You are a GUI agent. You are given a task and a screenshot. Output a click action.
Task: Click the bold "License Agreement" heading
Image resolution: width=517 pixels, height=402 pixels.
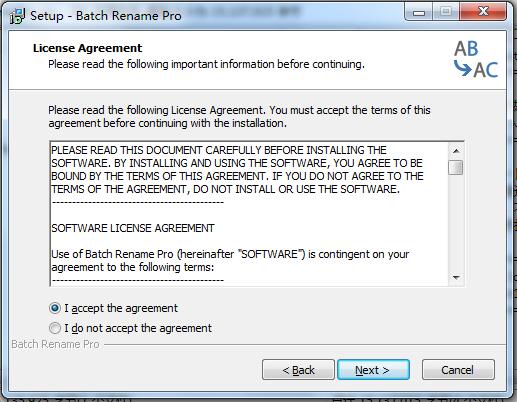click(x=88, y=48)
